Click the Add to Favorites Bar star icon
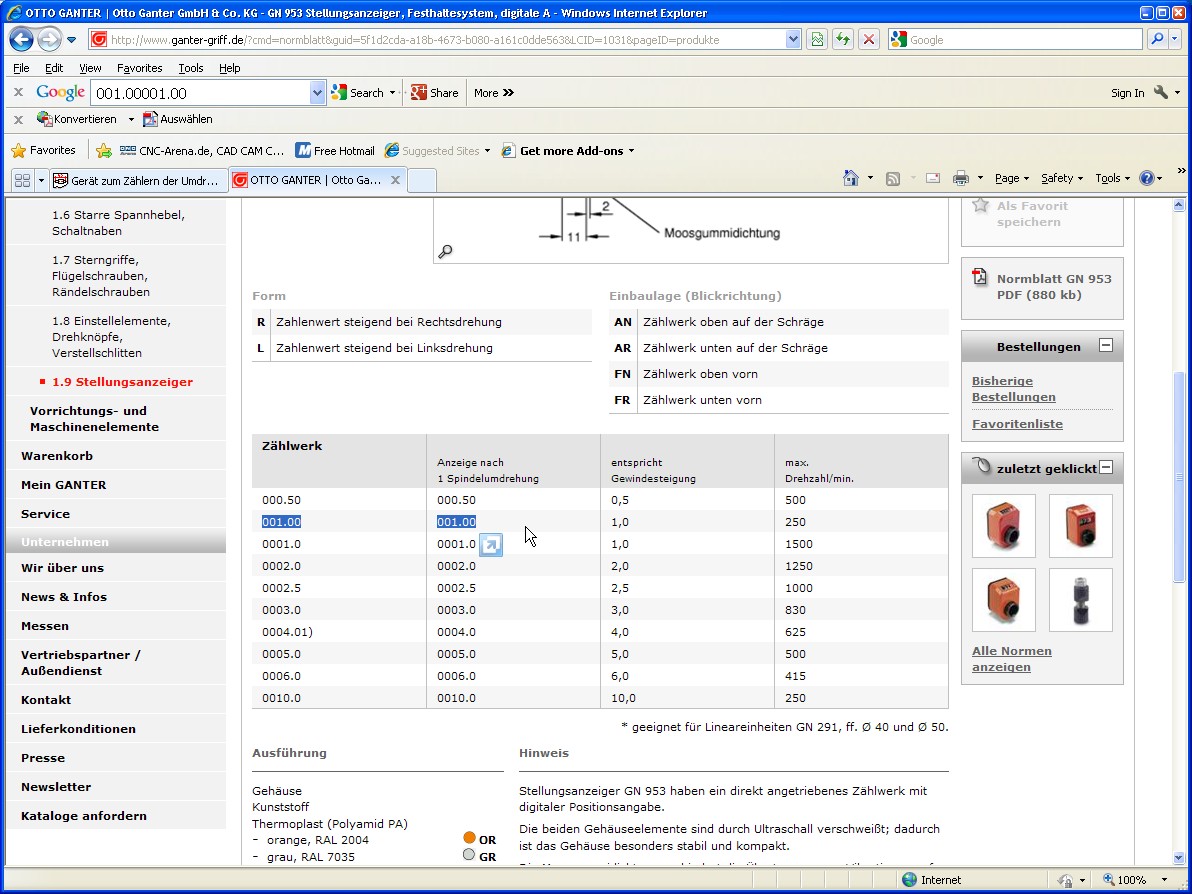Screen dimensions: 1192x894 point(104,151)
